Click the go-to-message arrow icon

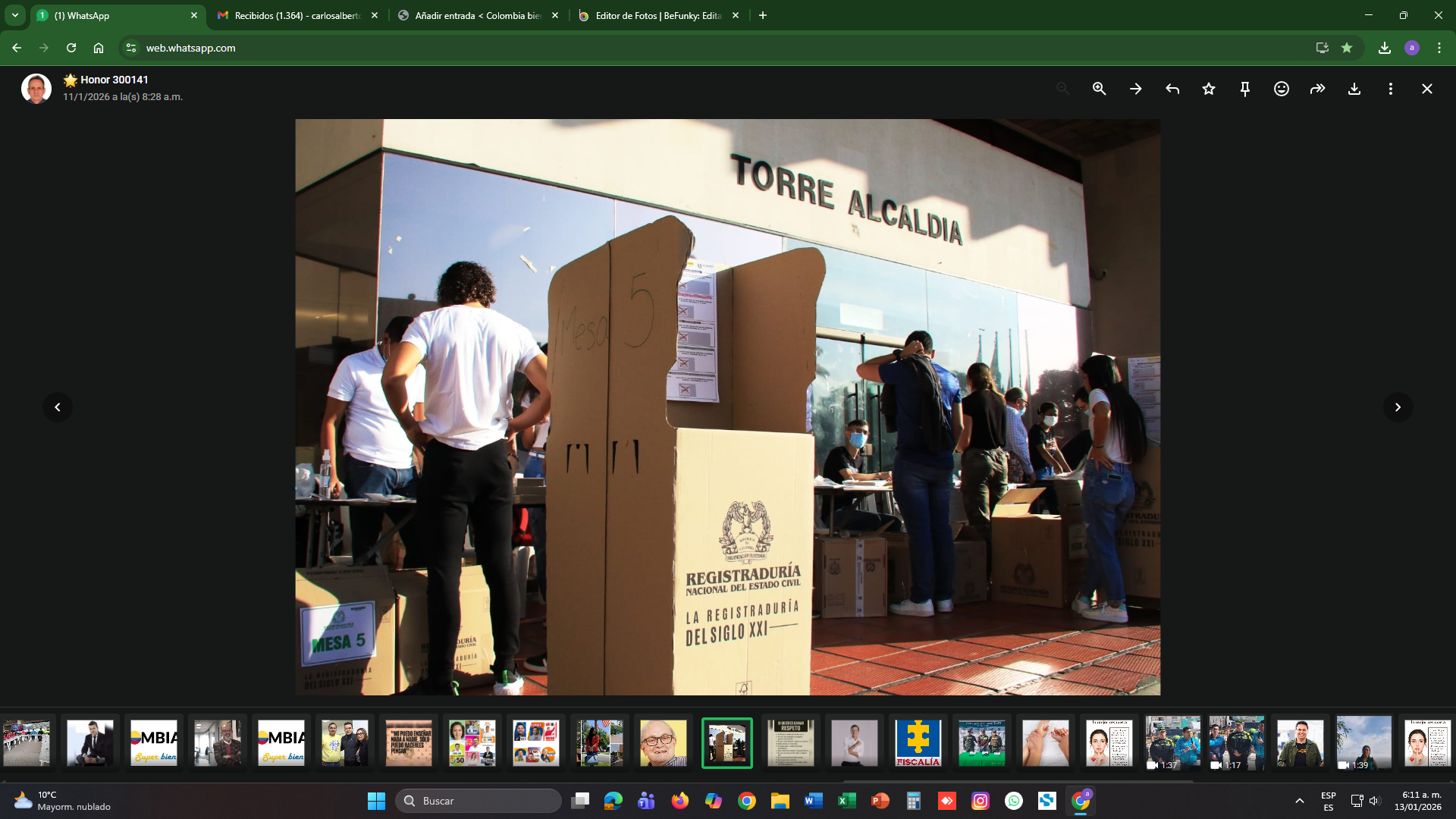click(x=1135, y=89)
